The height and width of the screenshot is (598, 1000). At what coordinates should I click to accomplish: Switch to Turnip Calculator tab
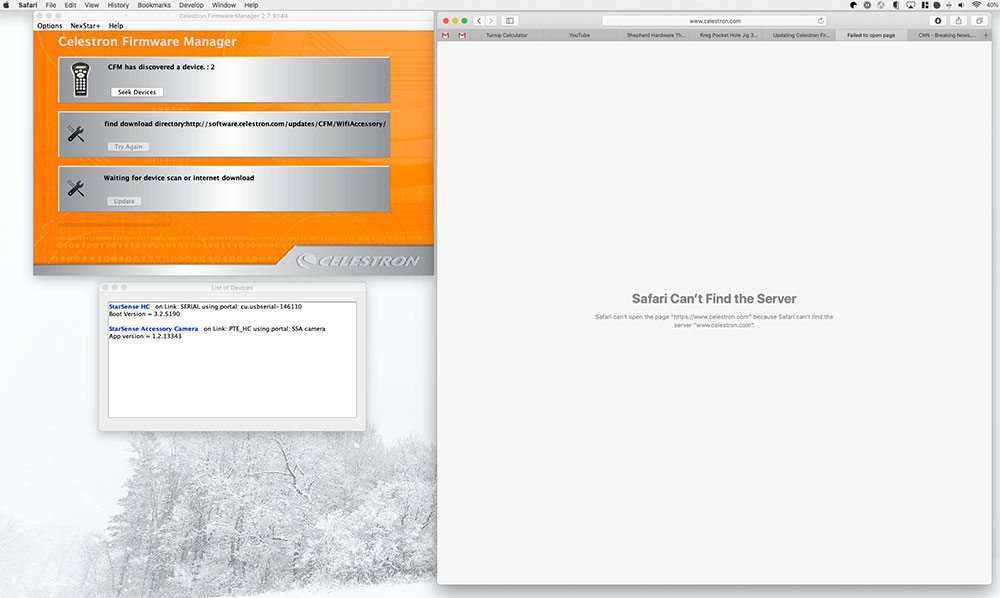click(506, 35)
